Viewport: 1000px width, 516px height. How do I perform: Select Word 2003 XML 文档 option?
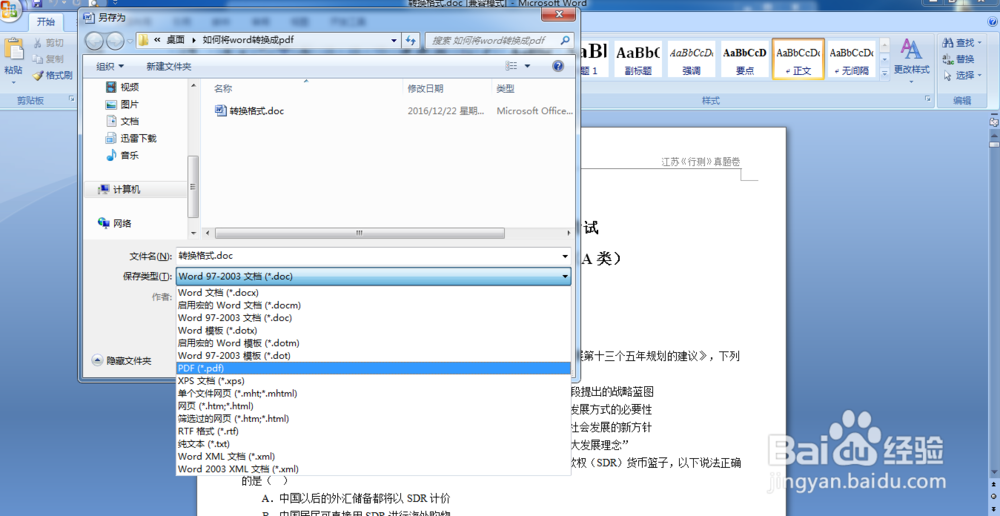point(373,469)
